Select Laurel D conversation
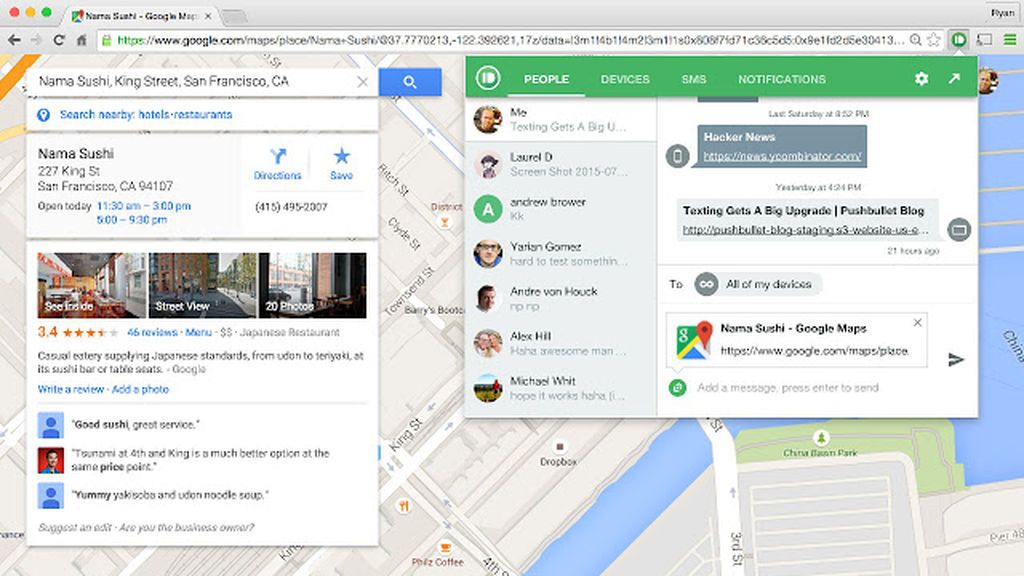Image resolution: width=1024 pixels, height=576 pixels. [x=560, y=165]
